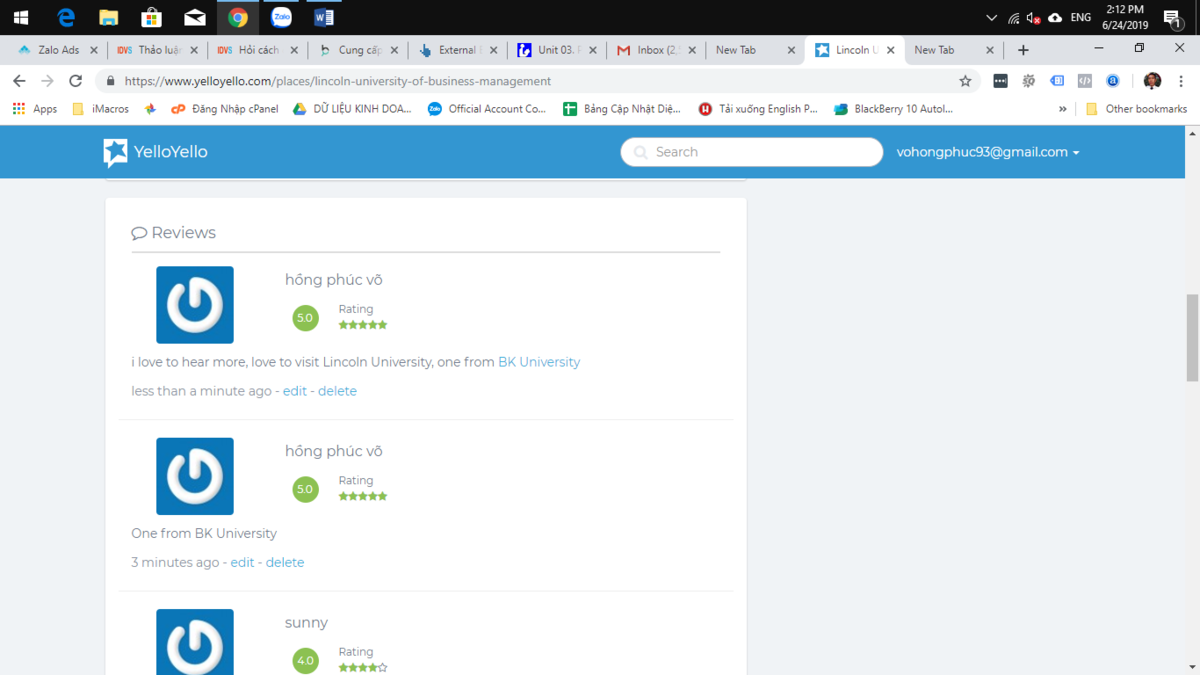Viewport: 1200px width, 675px height.
Task: Close the Lincoln University tab
Action: coord(891,50)
